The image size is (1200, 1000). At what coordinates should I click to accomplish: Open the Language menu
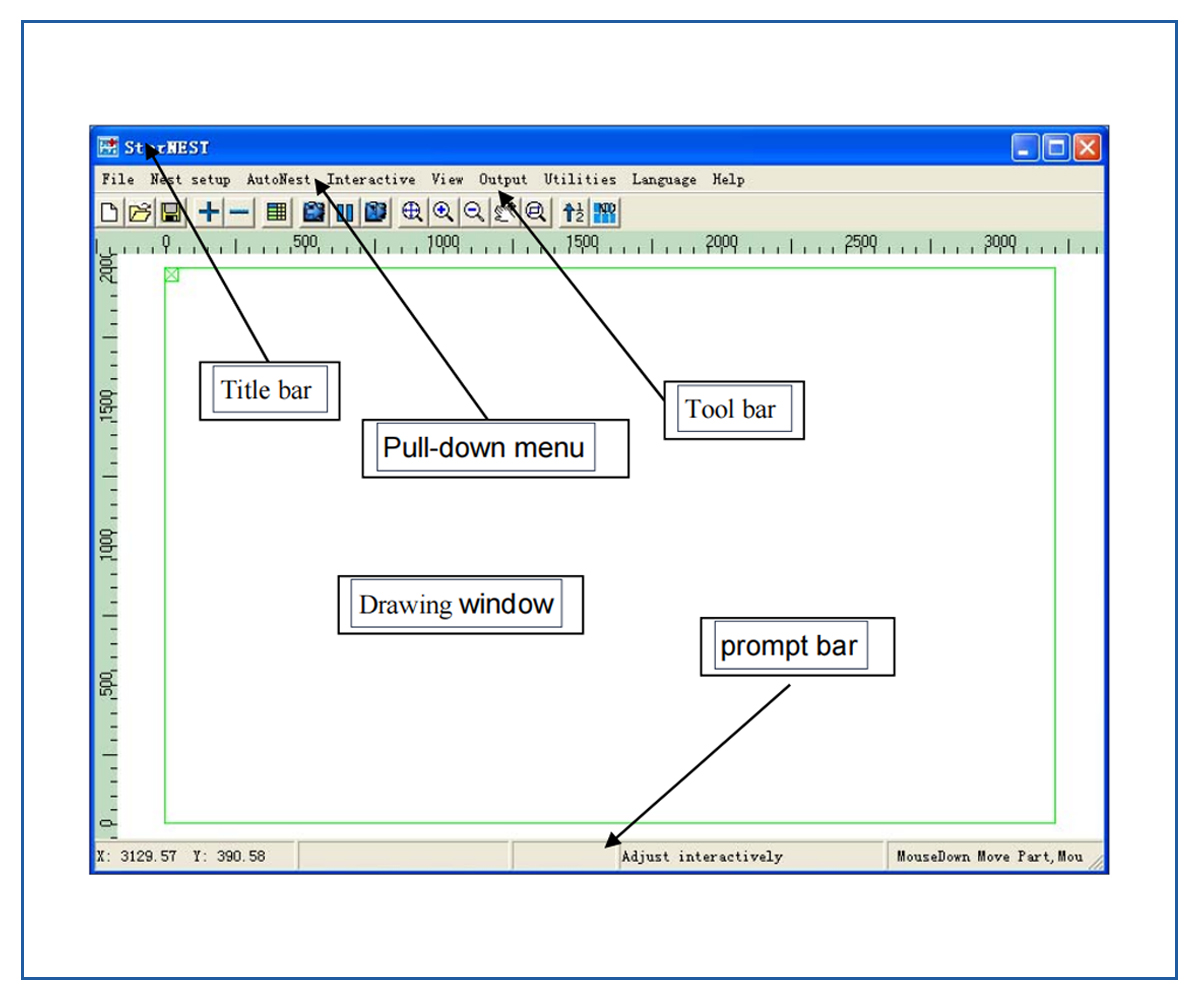coord(664,180)
